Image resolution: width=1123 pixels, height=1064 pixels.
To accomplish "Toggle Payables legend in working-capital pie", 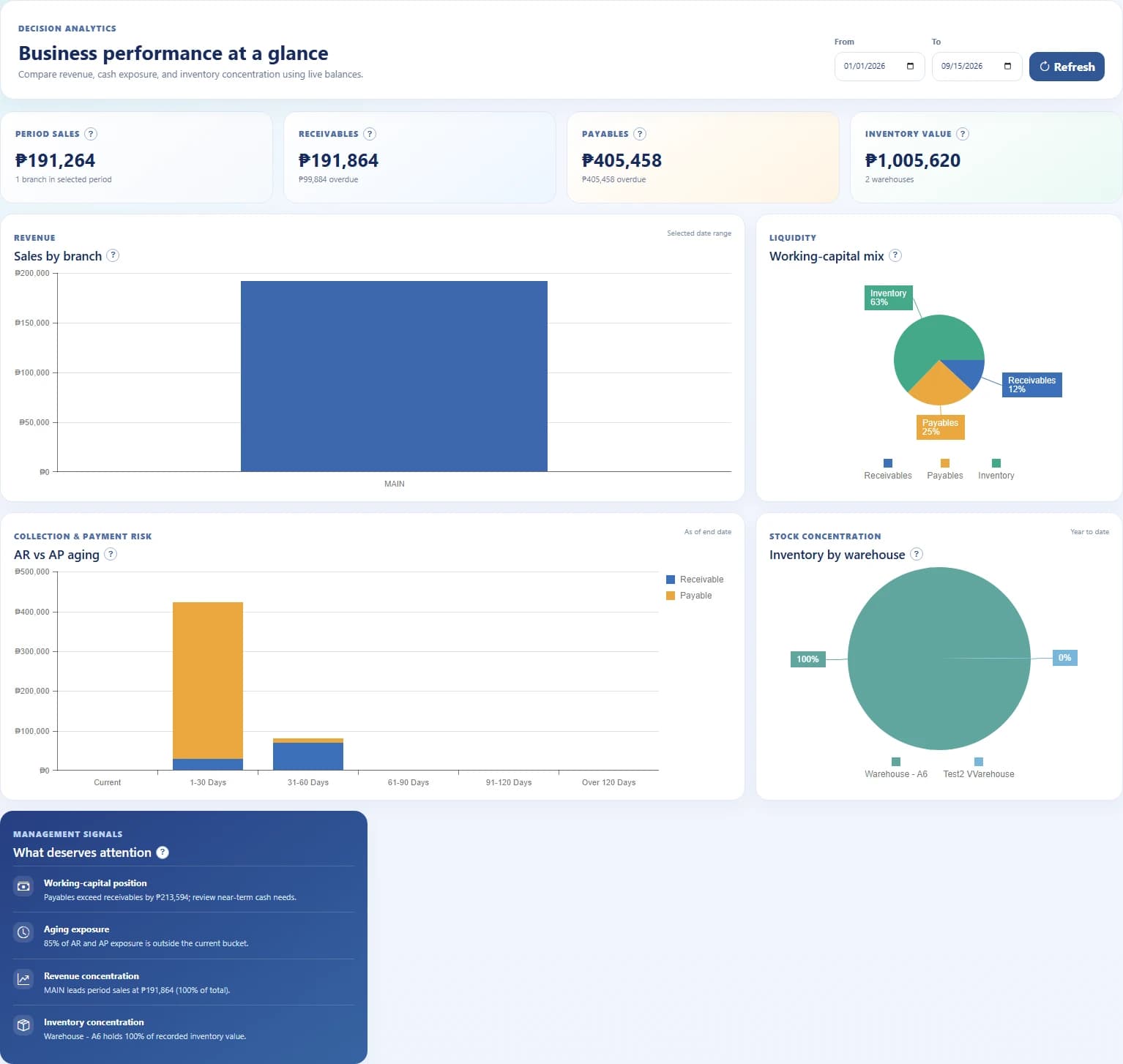I will pos(945,470).
